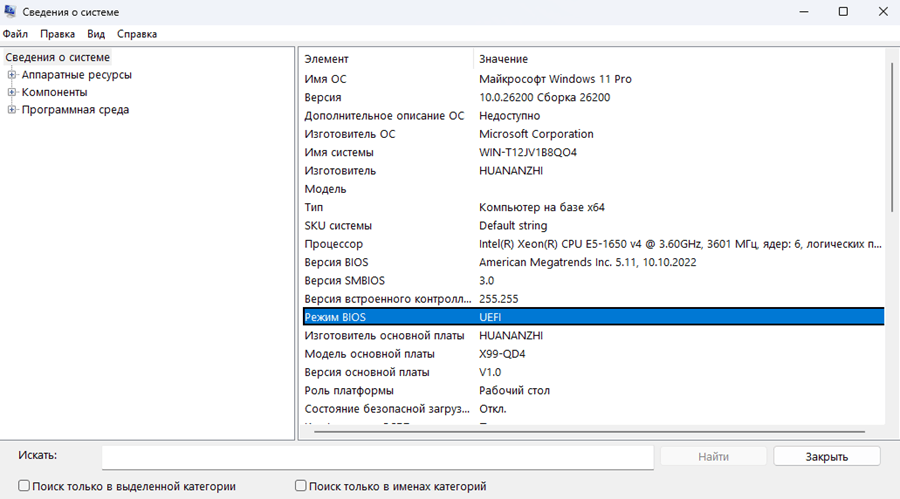This screenshot has height=499, width=900.
Task: Click the X99-QD4 value
Action: pos(502,354)
